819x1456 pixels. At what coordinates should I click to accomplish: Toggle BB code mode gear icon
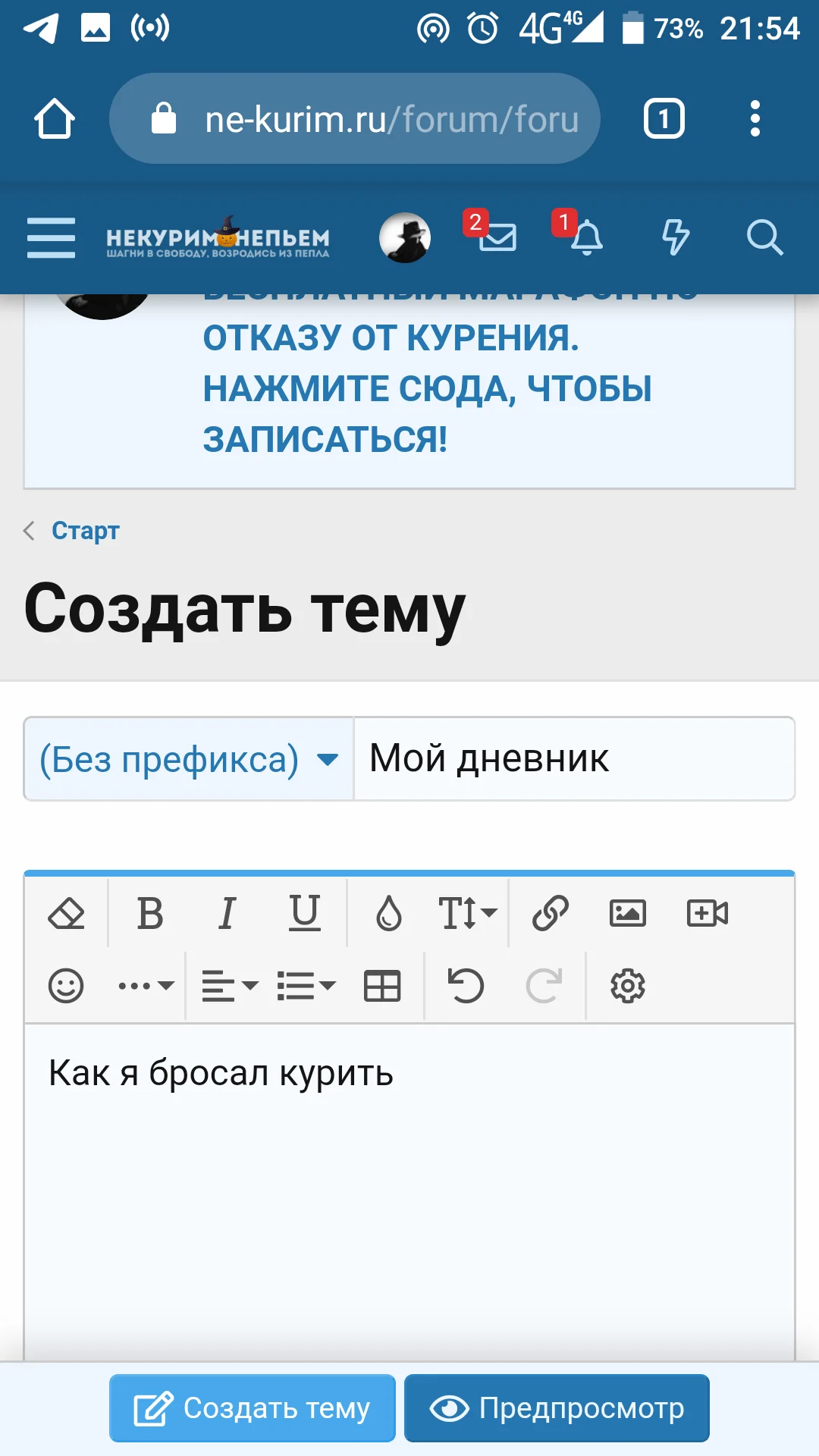pyautogui.click(x=628, y=986)
